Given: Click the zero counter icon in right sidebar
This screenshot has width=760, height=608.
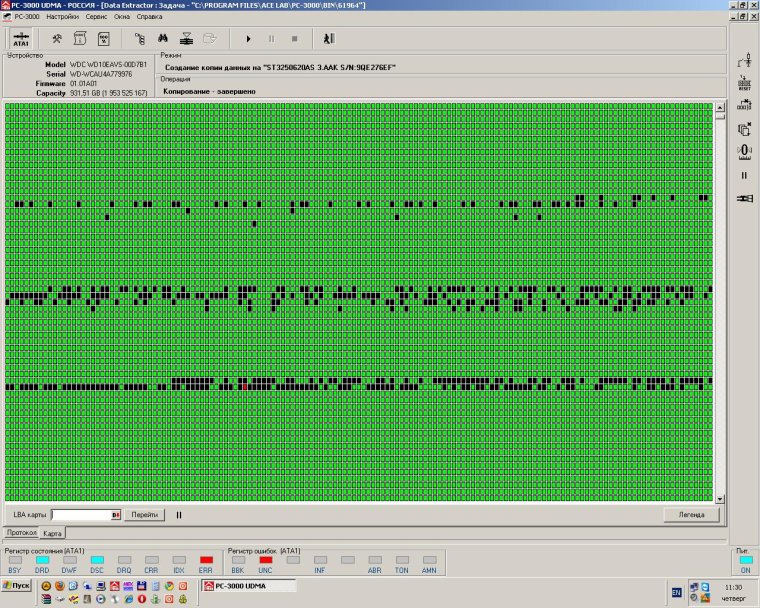Looking at the screenshot, I should click(x=744, y=152).
